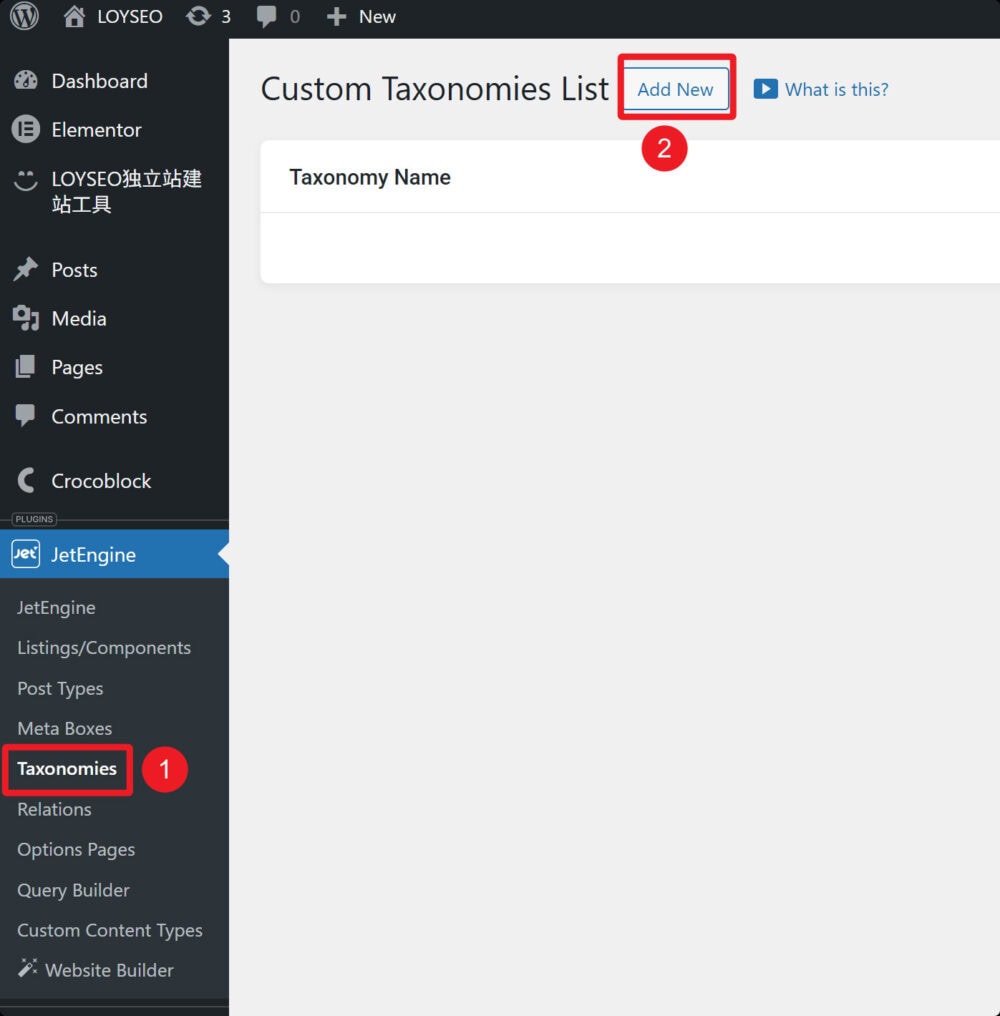Click the WordPress logo icon

click(x=24, y=16)
